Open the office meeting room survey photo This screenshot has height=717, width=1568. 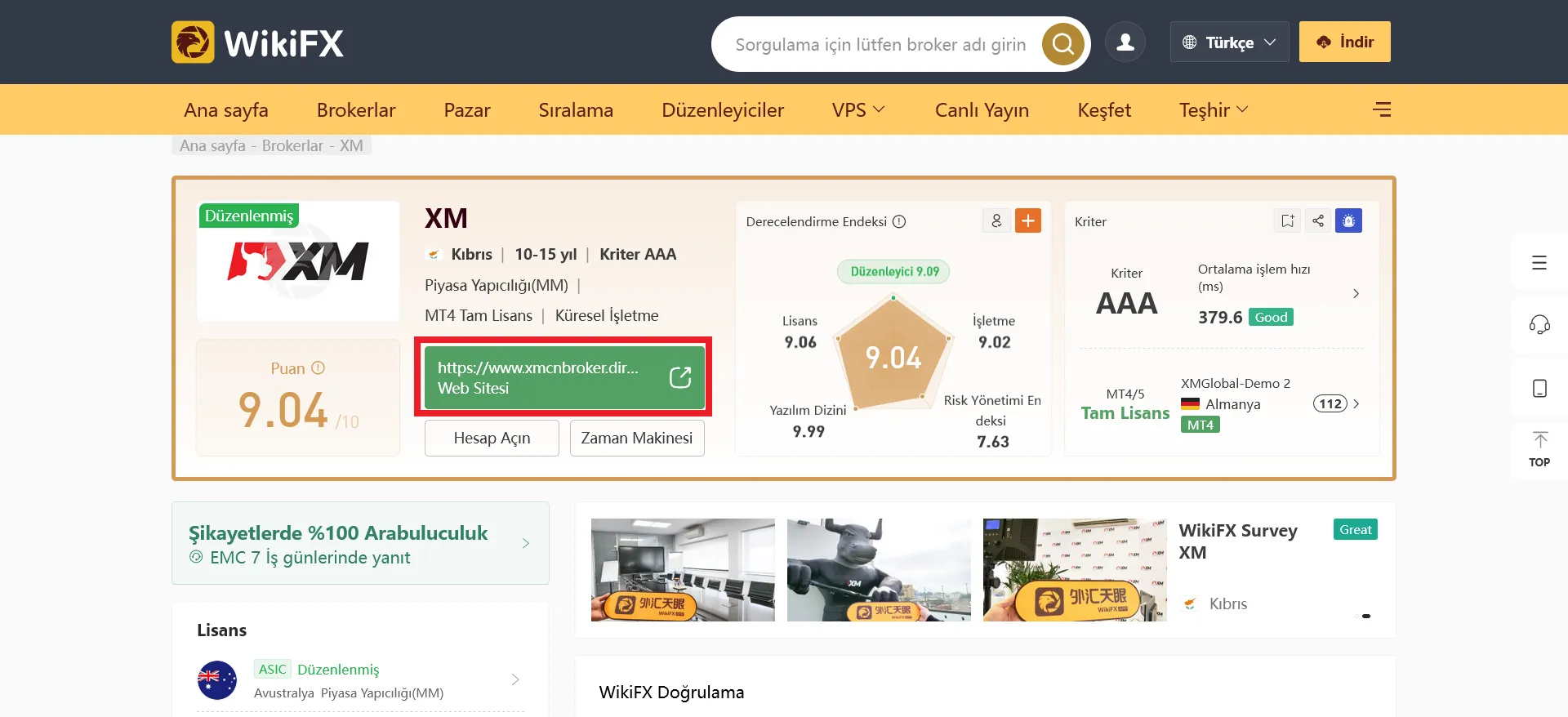tap(683, 570)
